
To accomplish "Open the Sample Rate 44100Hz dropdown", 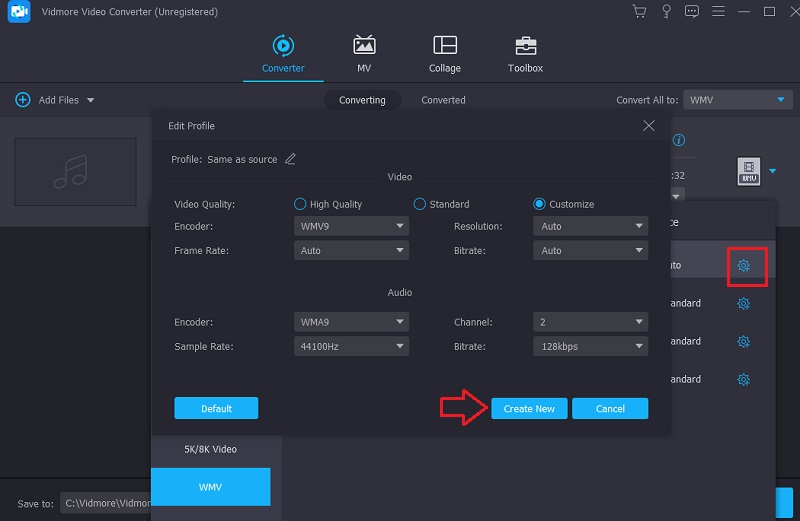I will [352, 346].
